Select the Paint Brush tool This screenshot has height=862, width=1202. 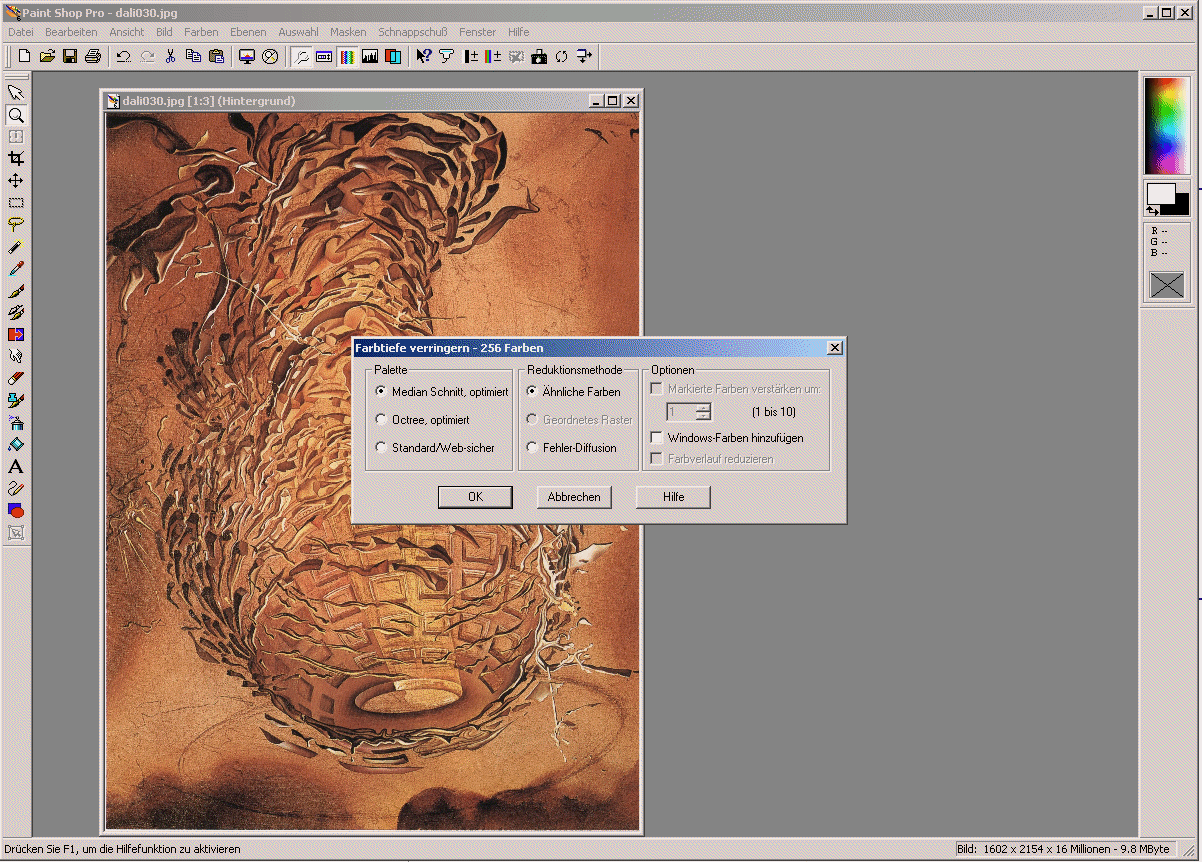(16, 290)
